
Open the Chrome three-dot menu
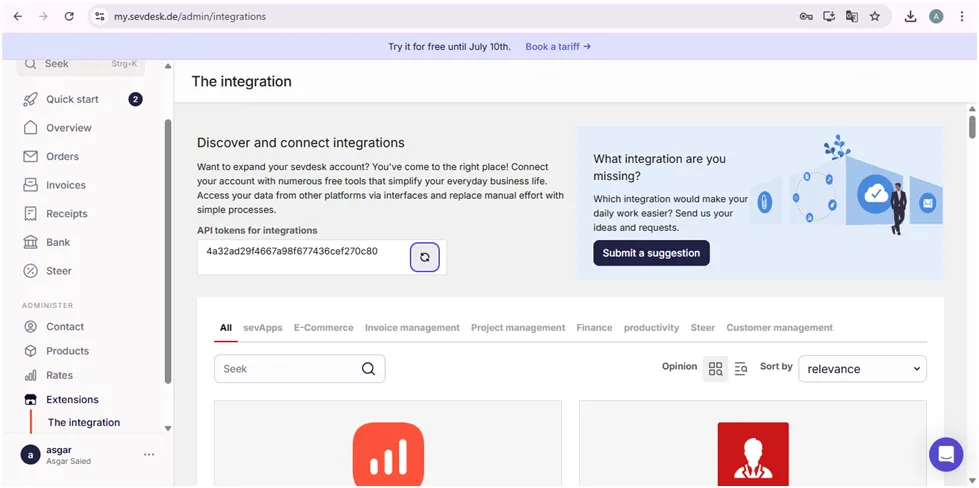tap(962, 17)
